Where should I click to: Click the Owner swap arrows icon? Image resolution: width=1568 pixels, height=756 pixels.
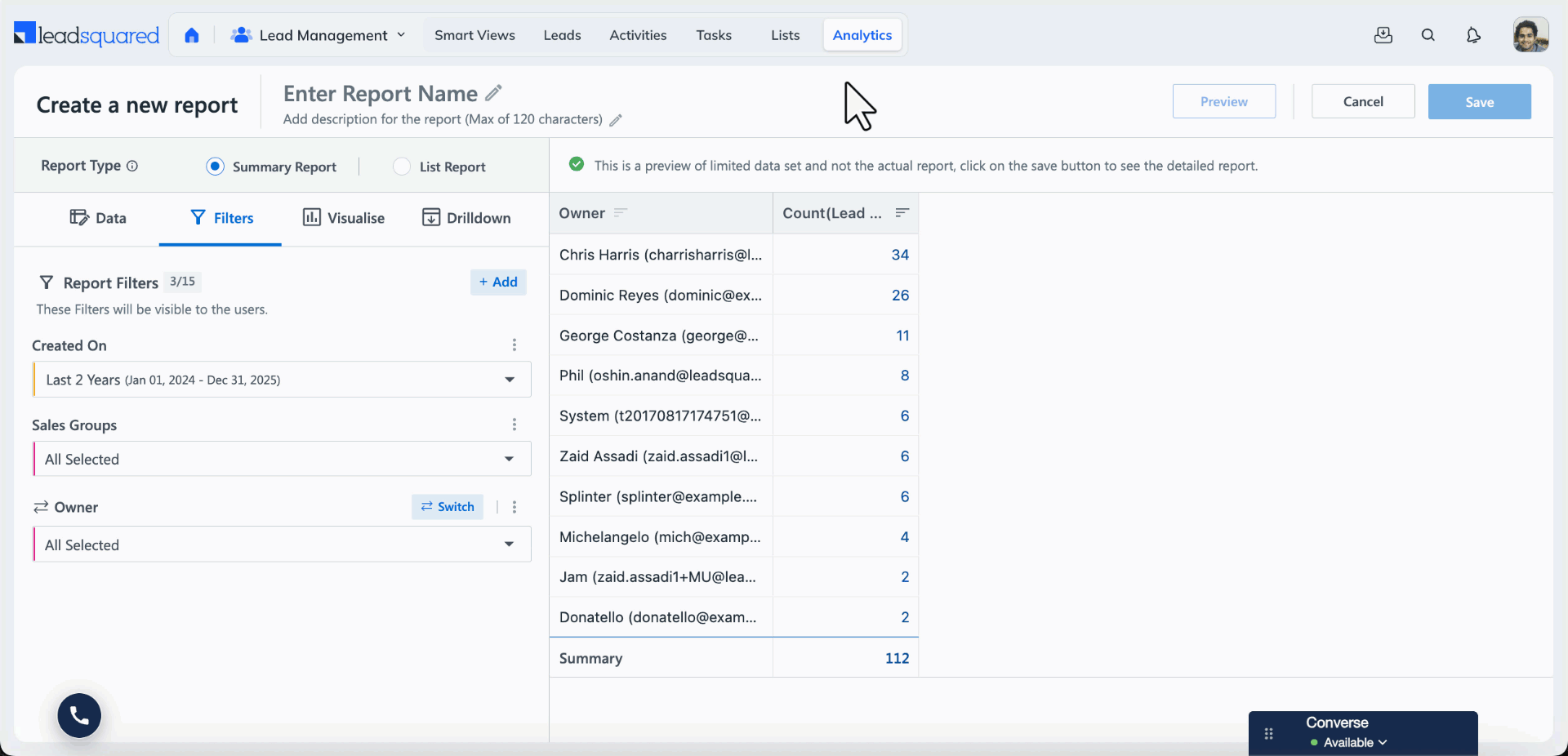[41, 507]
